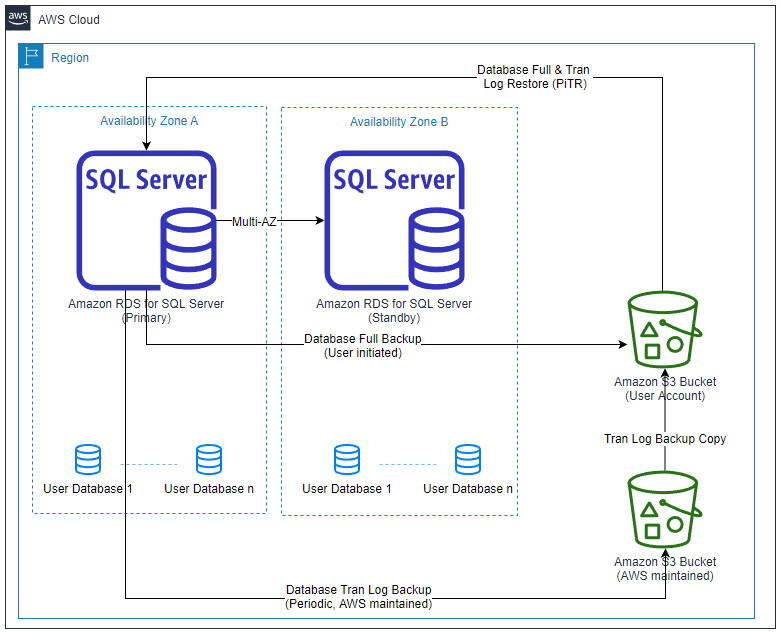Click the Region label text

[x=70, y=58]
